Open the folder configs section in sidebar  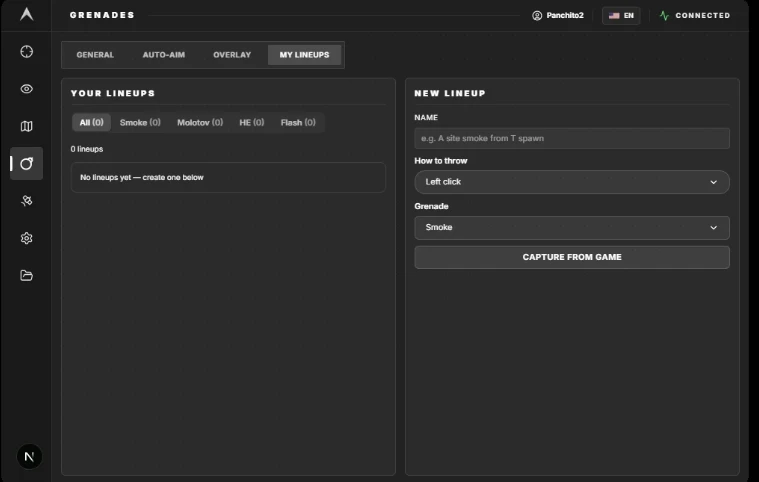[27, 275]
